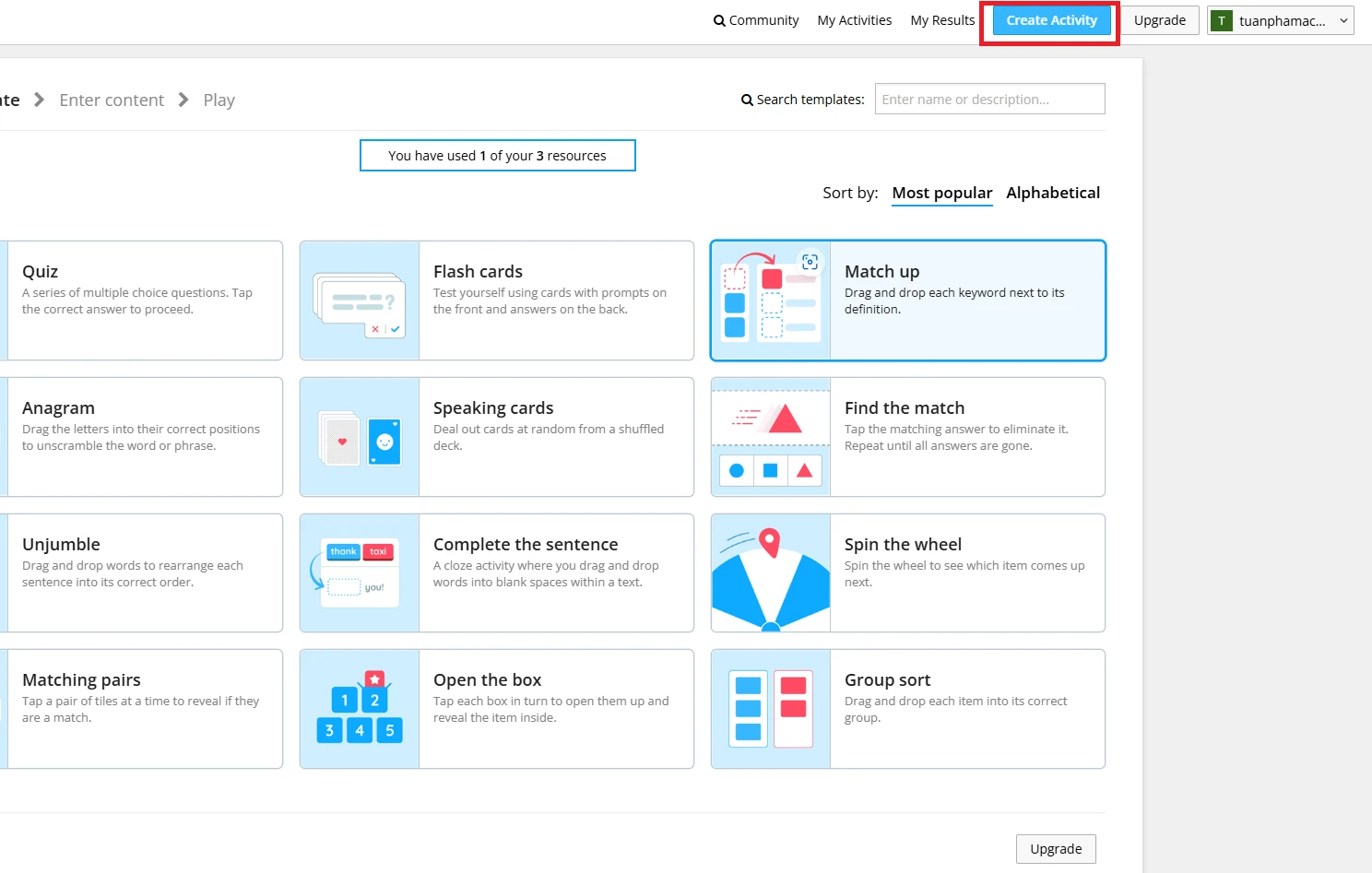Click the Open the box icon
Screen dimensions: 1372x873
point(360,709)
